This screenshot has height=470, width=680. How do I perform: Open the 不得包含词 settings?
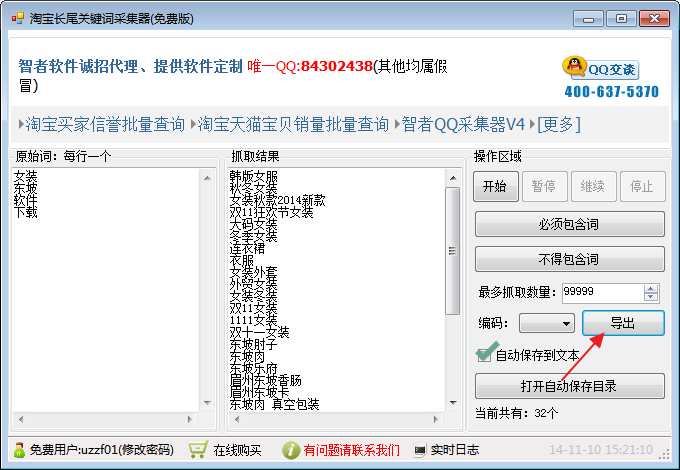pyautogui.click(x=569, y=259)
